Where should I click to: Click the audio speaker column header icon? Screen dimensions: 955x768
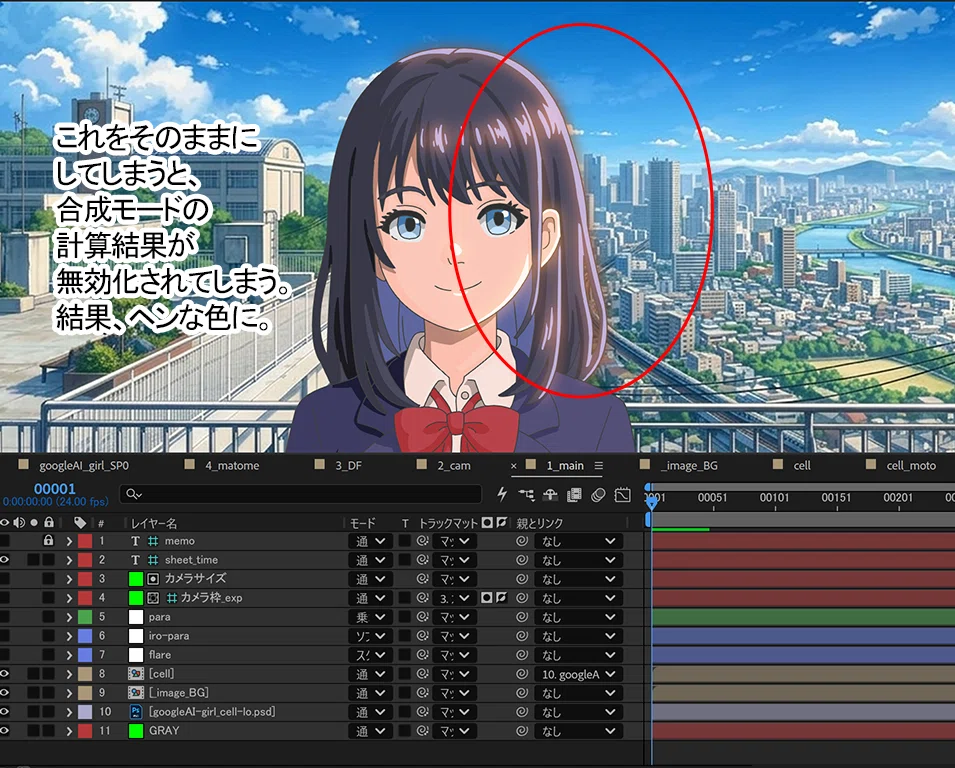[19, 523]
